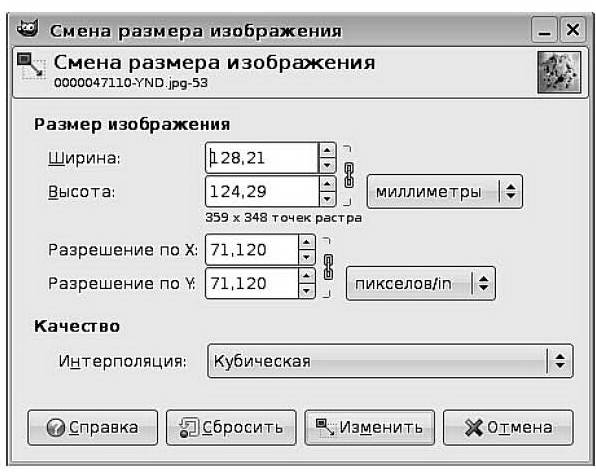Click the scale image icon in dialog header

[31, 67]
